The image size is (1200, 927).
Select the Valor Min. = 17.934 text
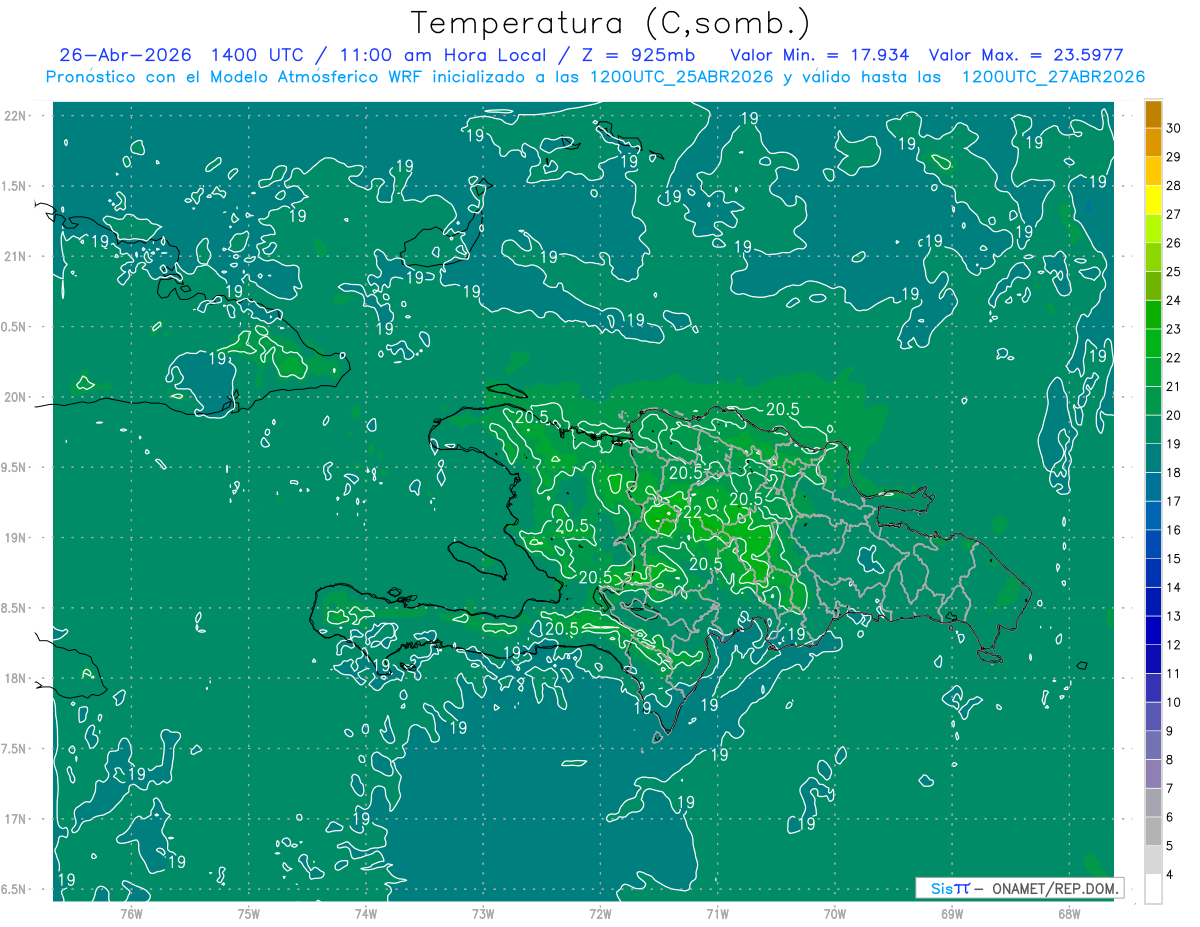pos(820,55)
